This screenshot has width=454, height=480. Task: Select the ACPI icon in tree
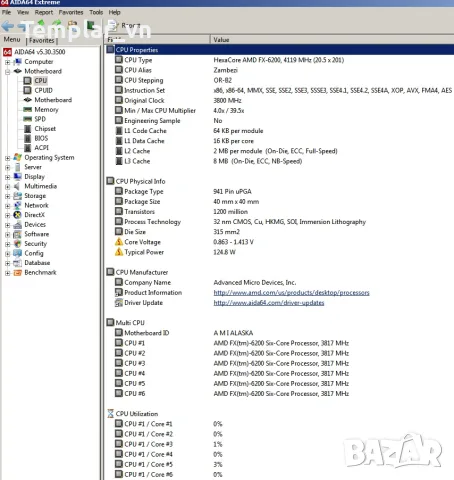pos(28,148)
